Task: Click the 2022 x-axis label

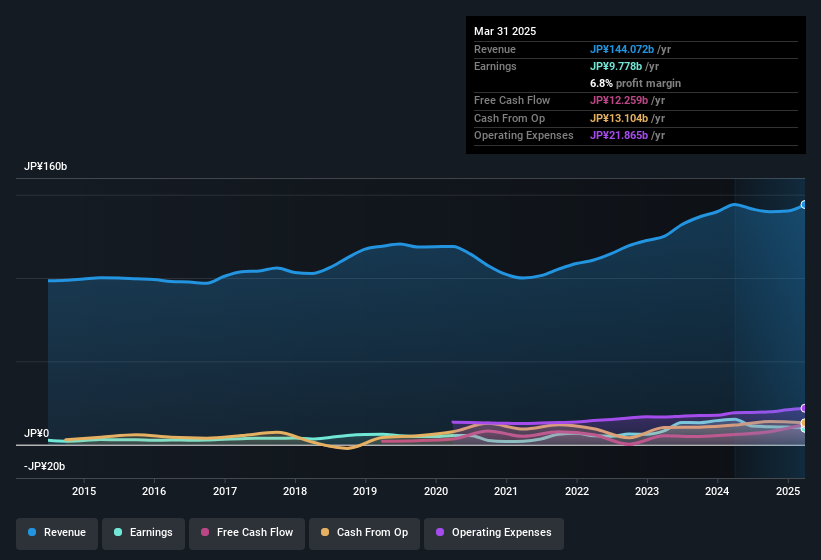Action: pyautogui.click(x=576, y=491)
